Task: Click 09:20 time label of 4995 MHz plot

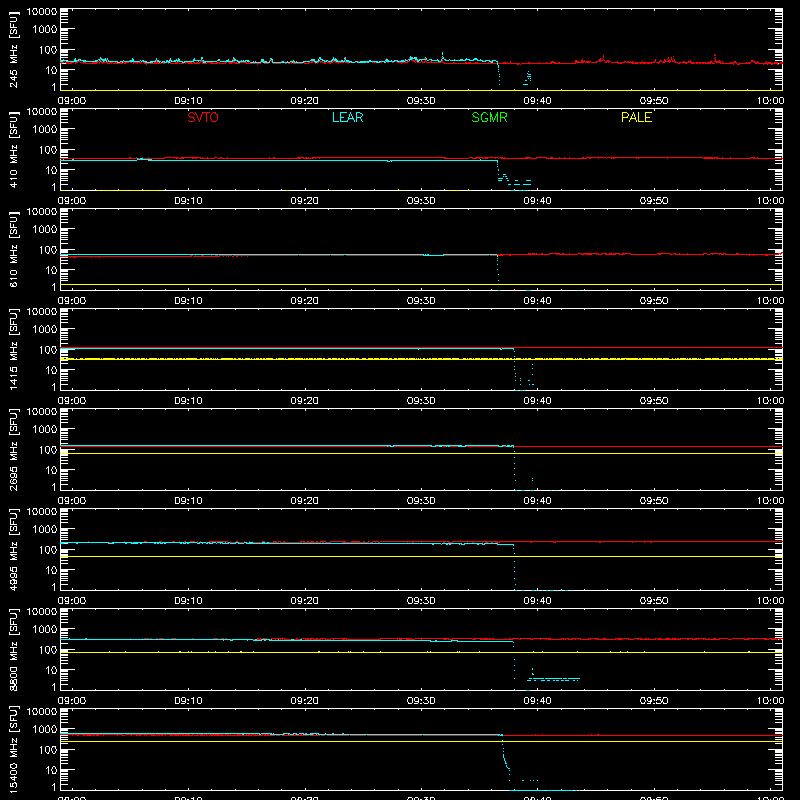Action: tap(305, 601)
